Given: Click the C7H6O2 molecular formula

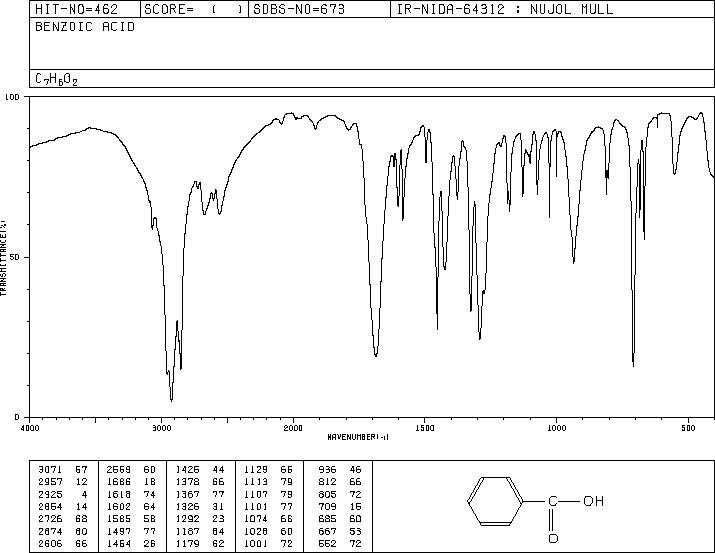Looking at the screenshot, I should coord(56,79).
